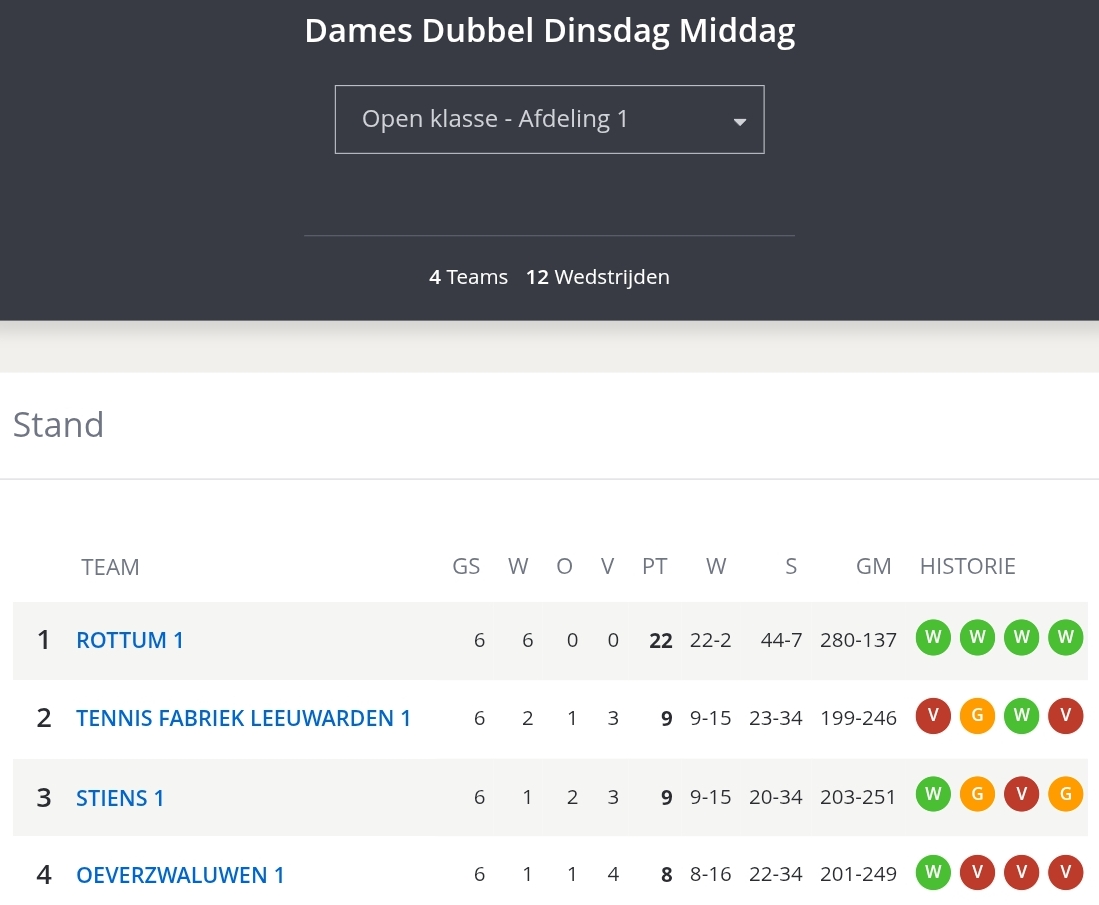Open the ROTTUM 1 team link
Viewport: 1099px width, 905px height.
pos(130,640)
